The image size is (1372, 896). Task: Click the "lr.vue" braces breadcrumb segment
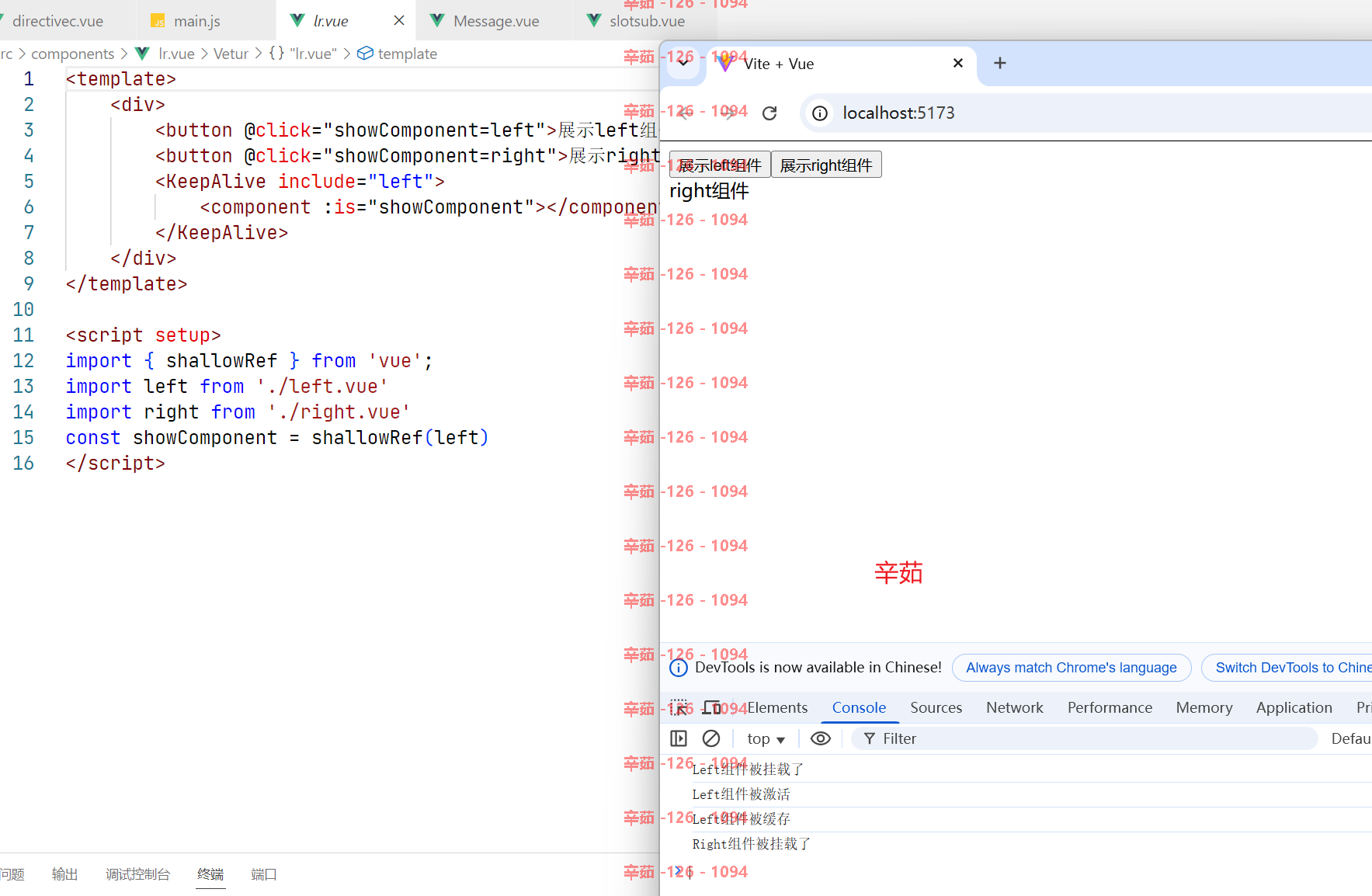(x=303, y=54)
